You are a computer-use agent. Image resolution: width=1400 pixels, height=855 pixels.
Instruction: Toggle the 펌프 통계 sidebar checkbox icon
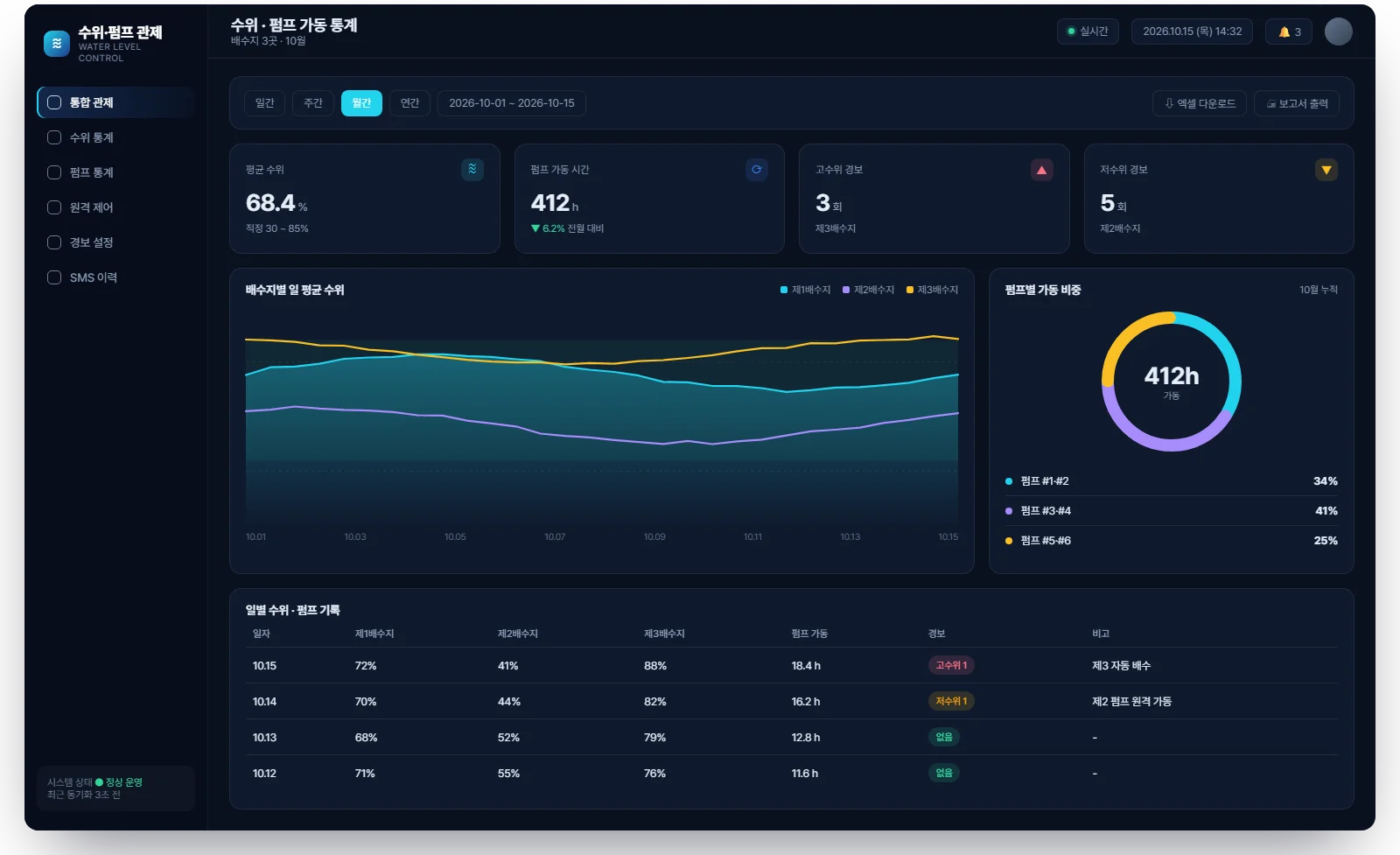coord(54,172)
